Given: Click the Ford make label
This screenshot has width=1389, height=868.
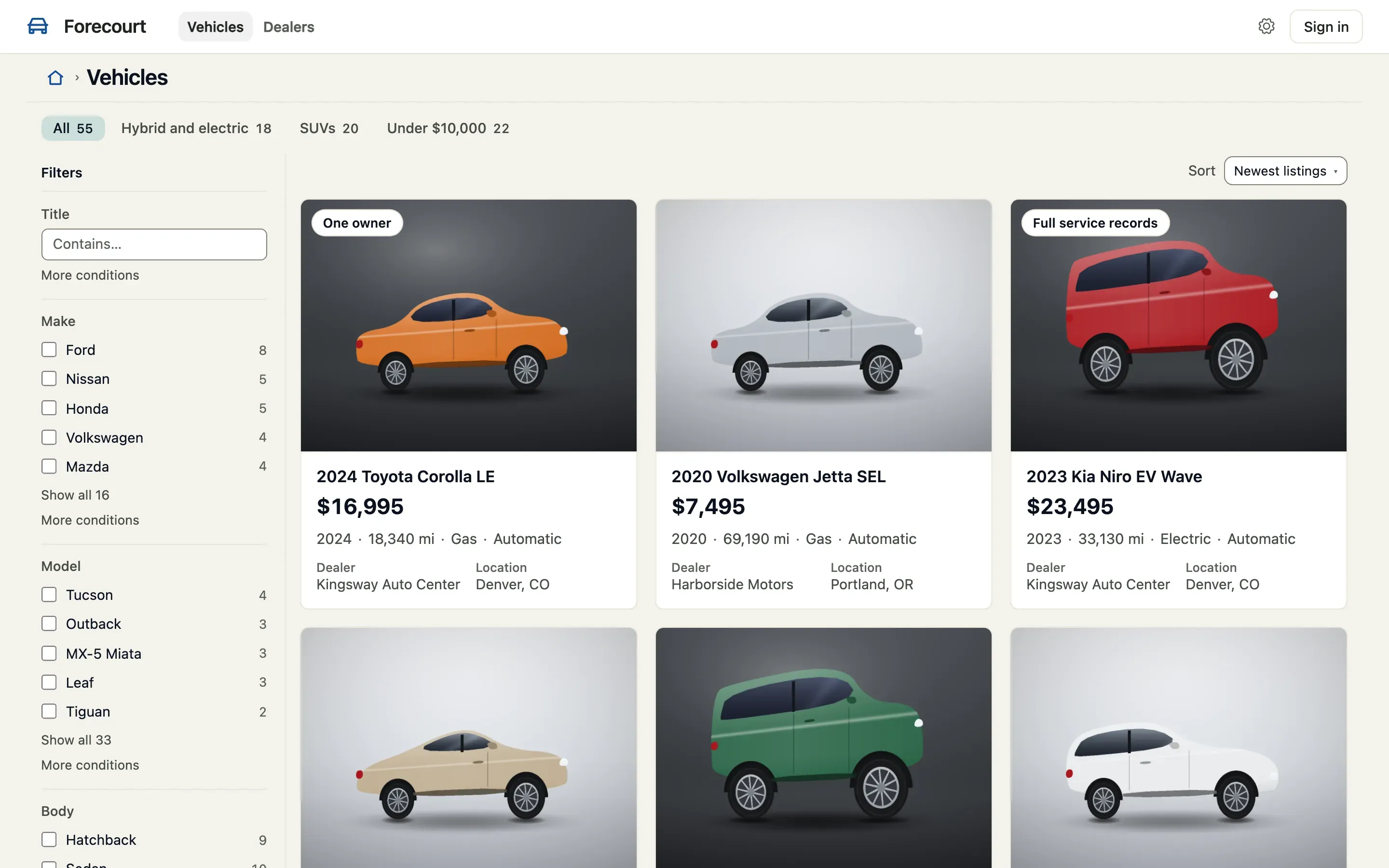Looking at the screenshot, I should (x=81, y=350).
